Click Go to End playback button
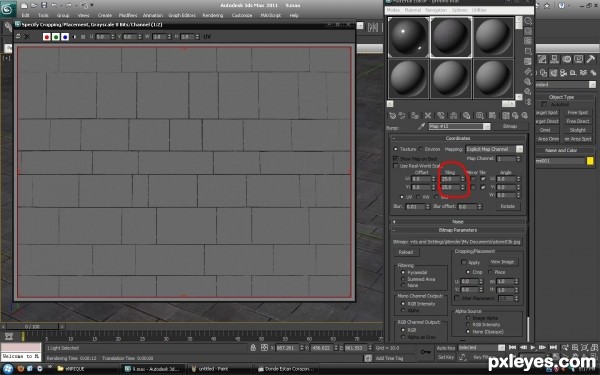600x375 pixels. pyautogui.click(x=553, y=347)
